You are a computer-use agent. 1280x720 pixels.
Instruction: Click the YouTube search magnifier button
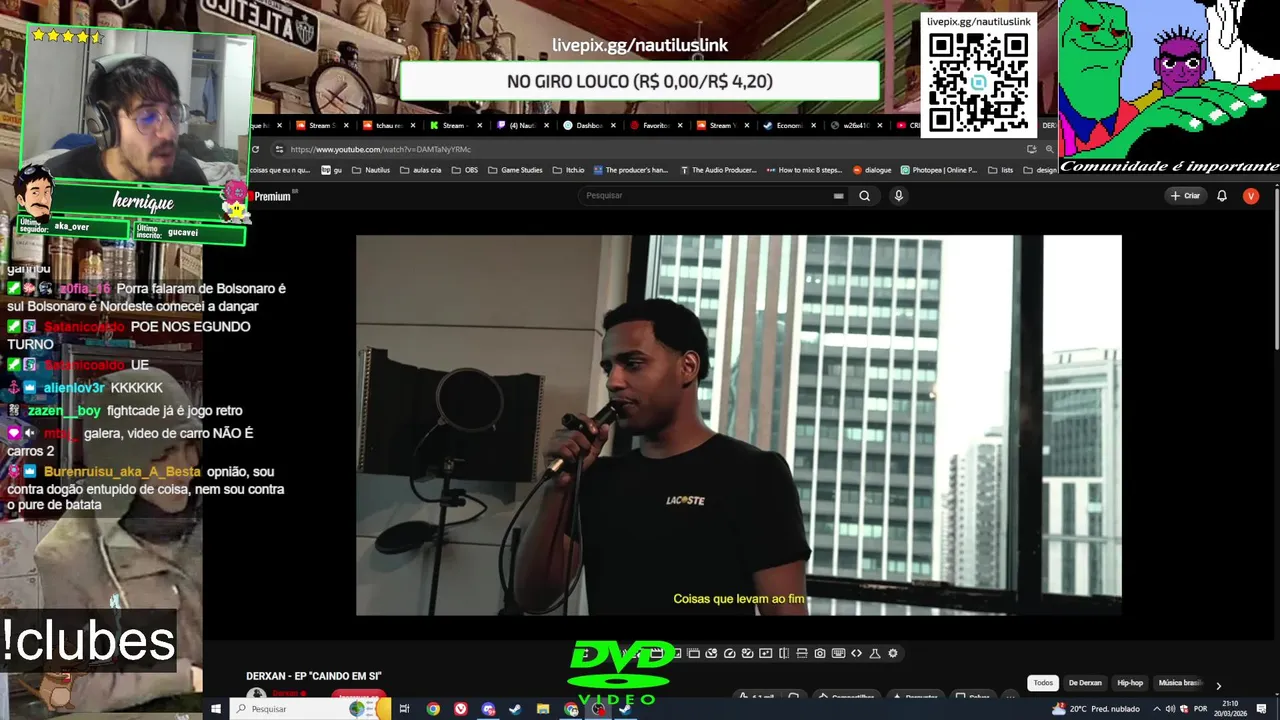point(865,196)
